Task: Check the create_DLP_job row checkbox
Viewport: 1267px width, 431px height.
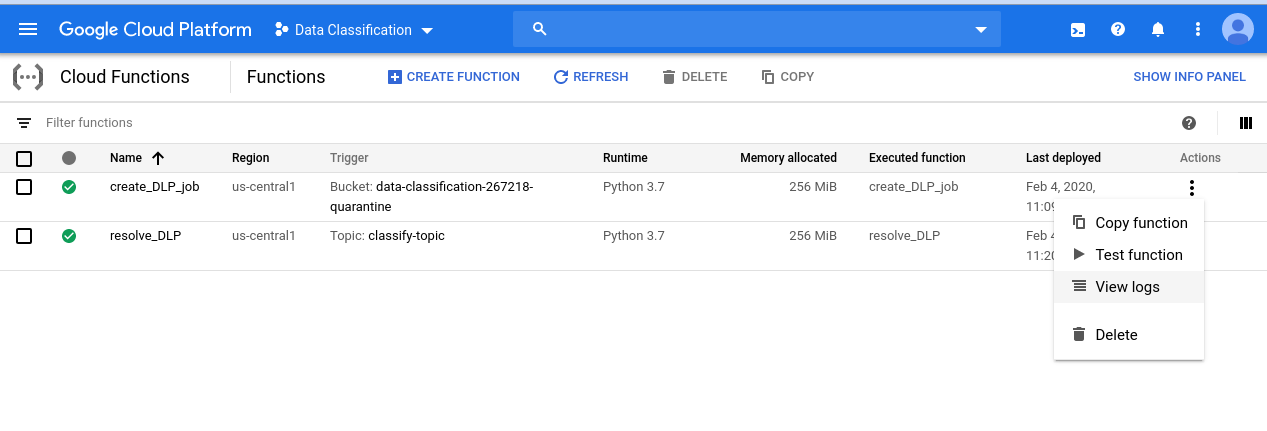Action: 25,187
